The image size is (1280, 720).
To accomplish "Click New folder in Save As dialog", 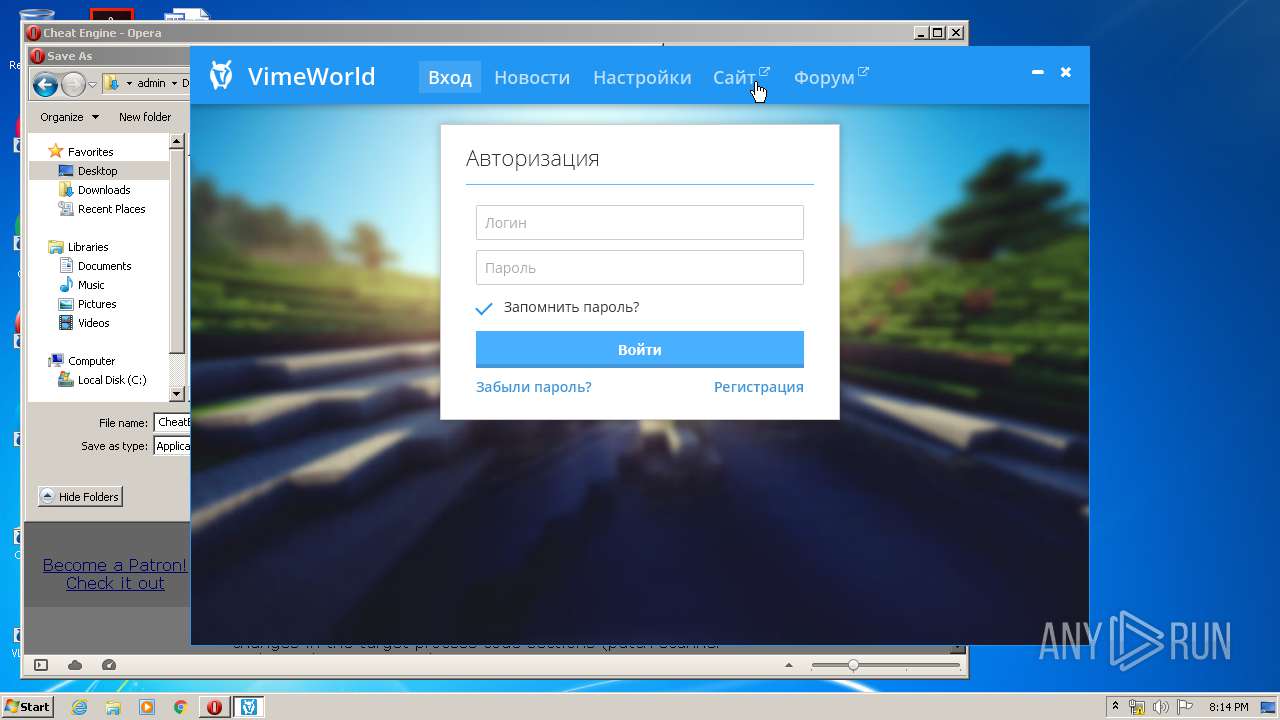I will pos(145,117).
